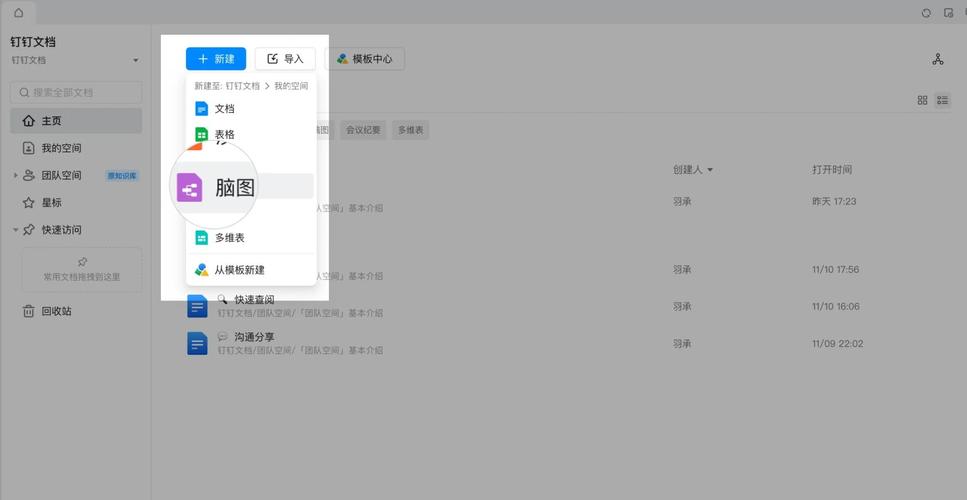Expand the 钉钉文档 workspace dropdown
Viewport: 967px width, 500px height.
coord(136,61)
